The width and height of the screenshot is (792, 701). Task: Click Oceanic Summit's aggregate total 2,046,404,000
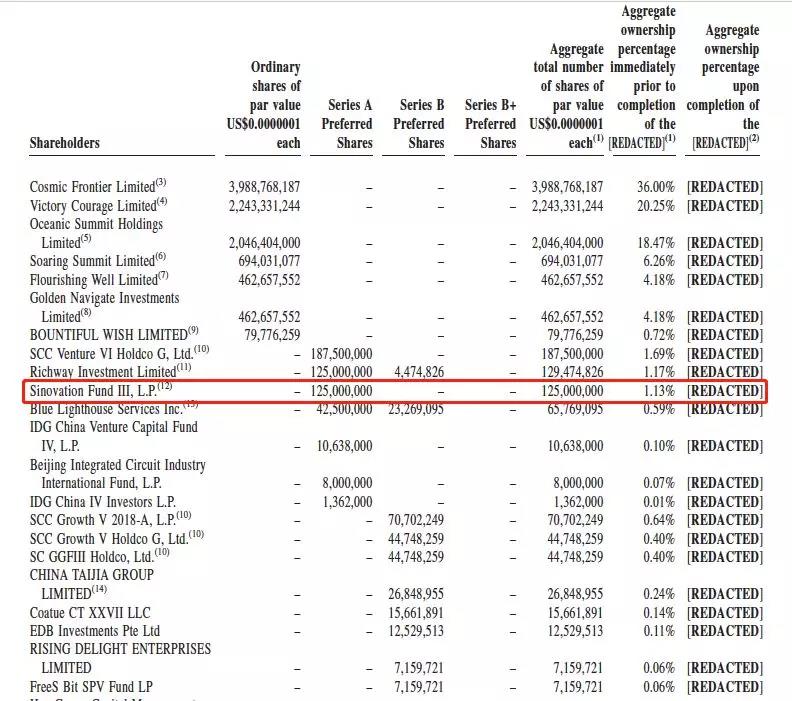567,243
